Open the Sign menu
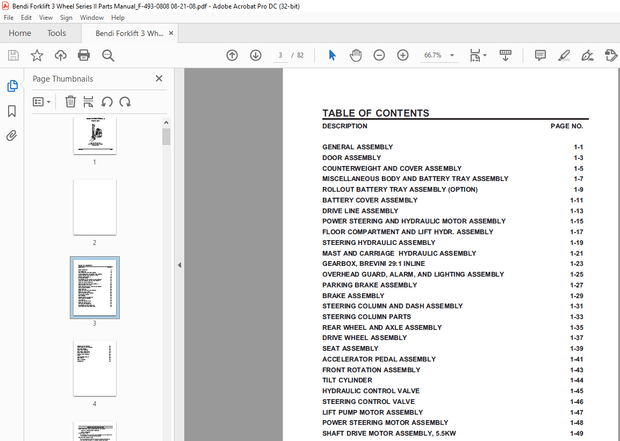 point(66,18)
